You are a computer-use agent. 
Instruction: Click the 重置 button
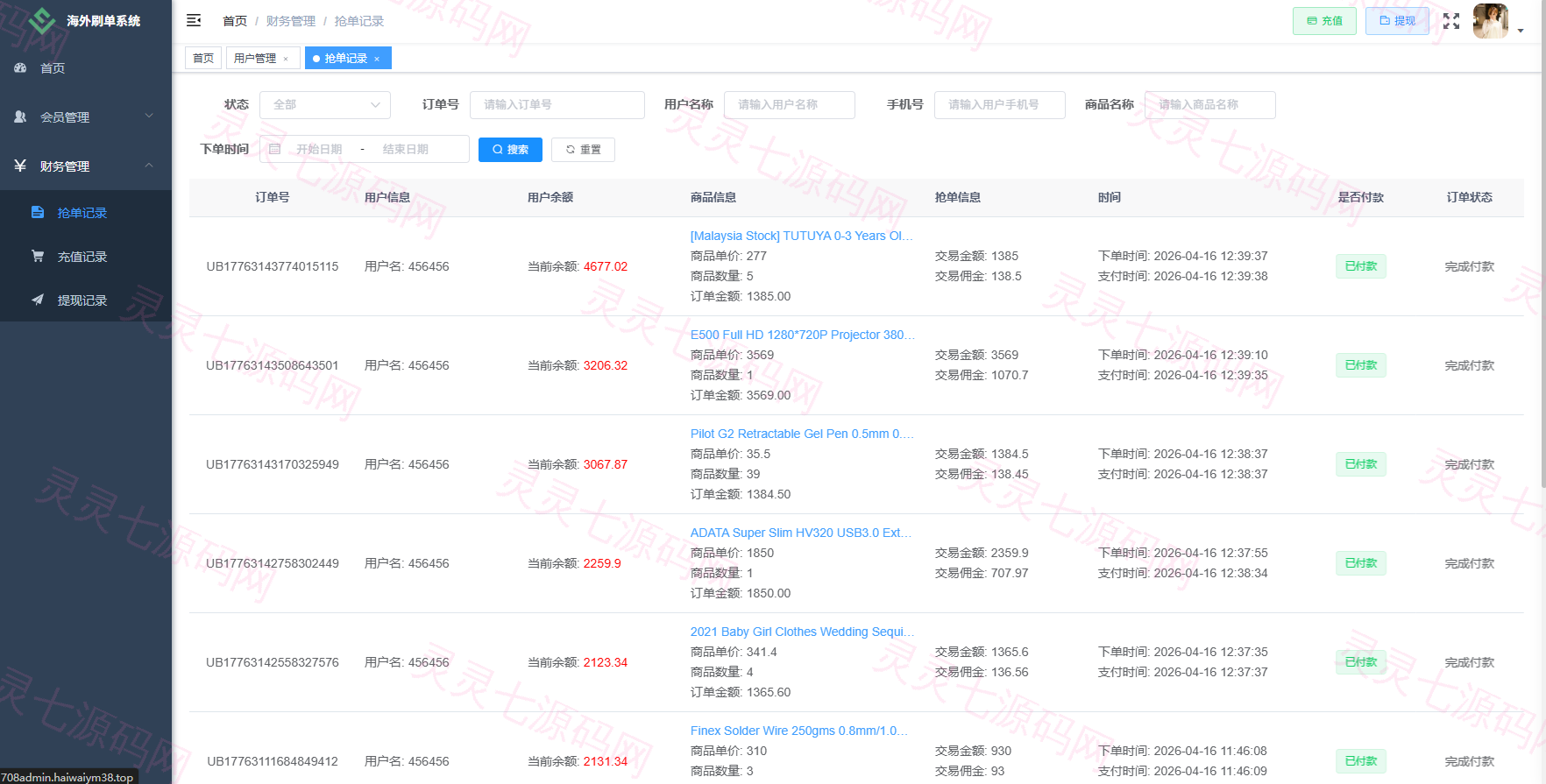583,150
